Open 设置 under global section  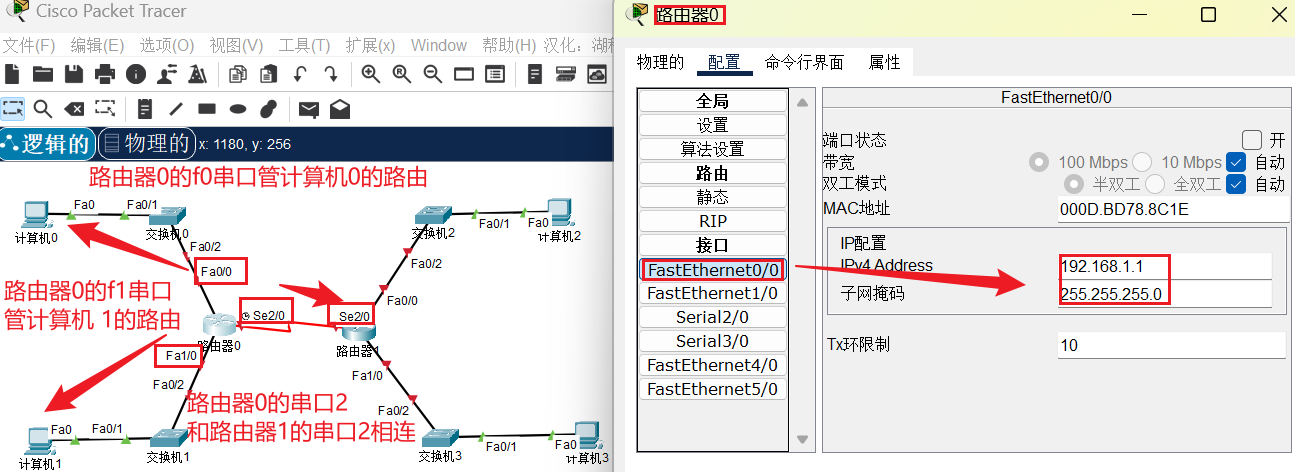pos(713,125)
